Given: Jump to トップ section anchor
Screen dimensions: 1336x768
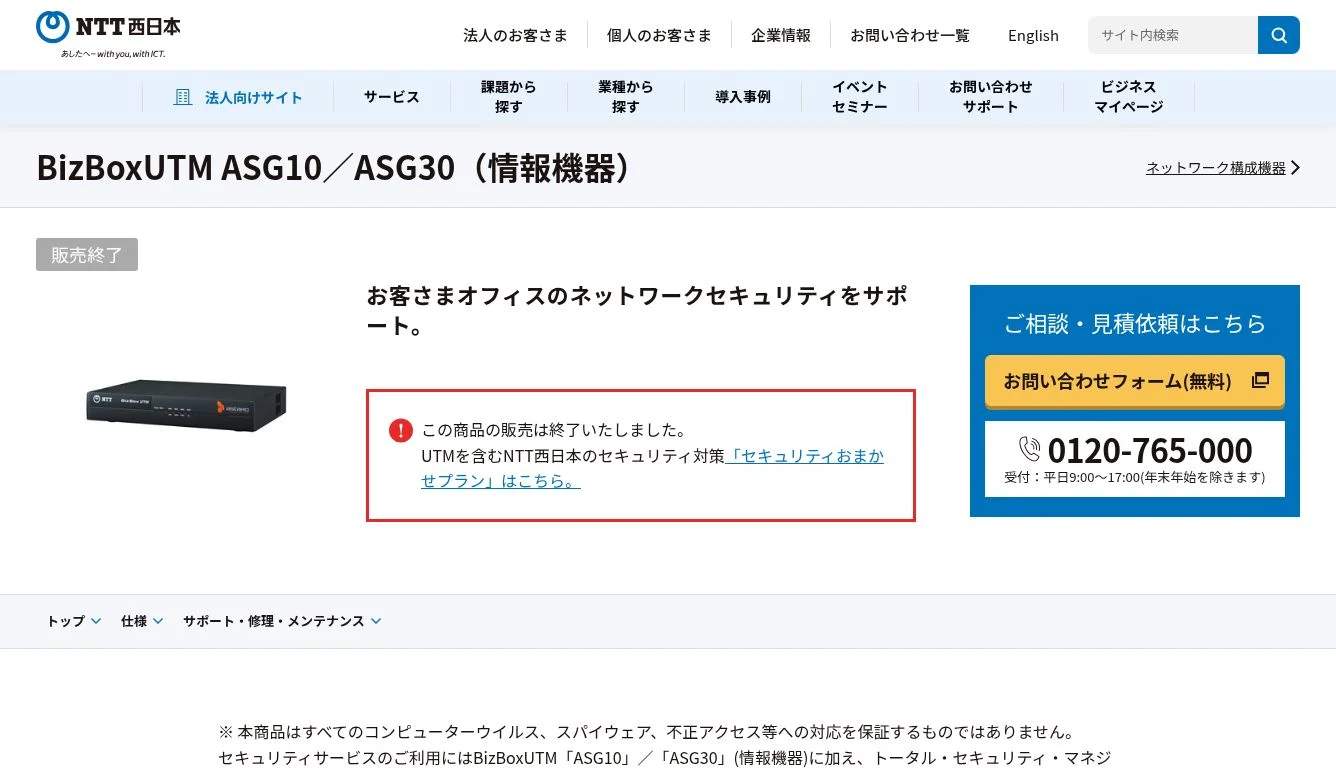Looking at the screenshot, I should [74, 621].
